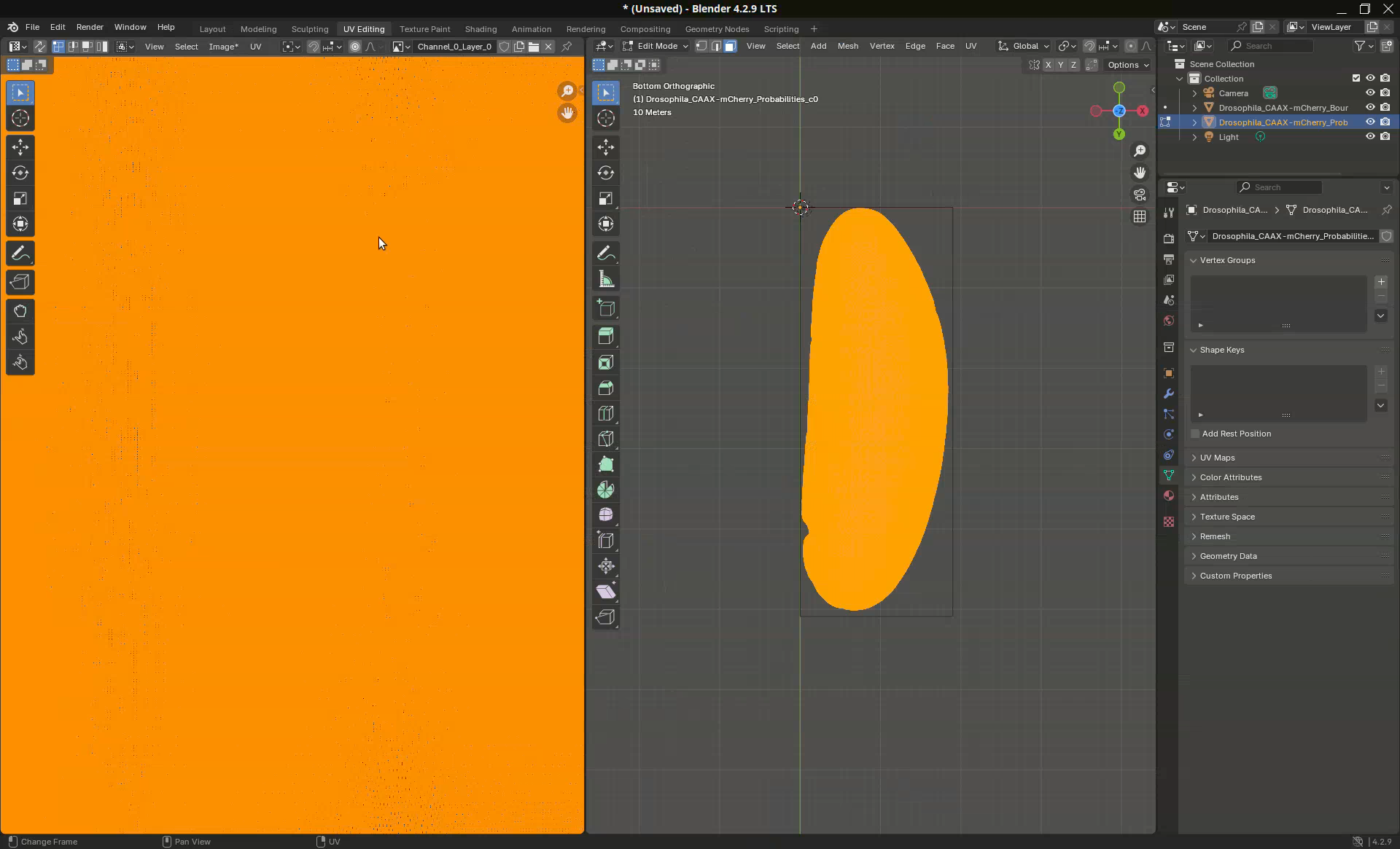The image size is (1400, 849).
Task: Hide the Light object in viewport
Action: (1370, 137)
